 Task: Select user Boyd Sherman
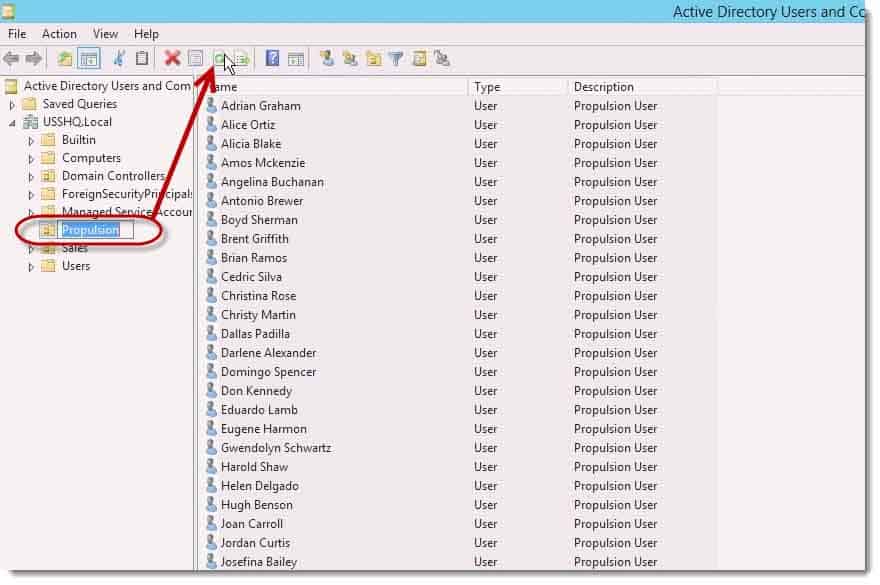(259, 220)
